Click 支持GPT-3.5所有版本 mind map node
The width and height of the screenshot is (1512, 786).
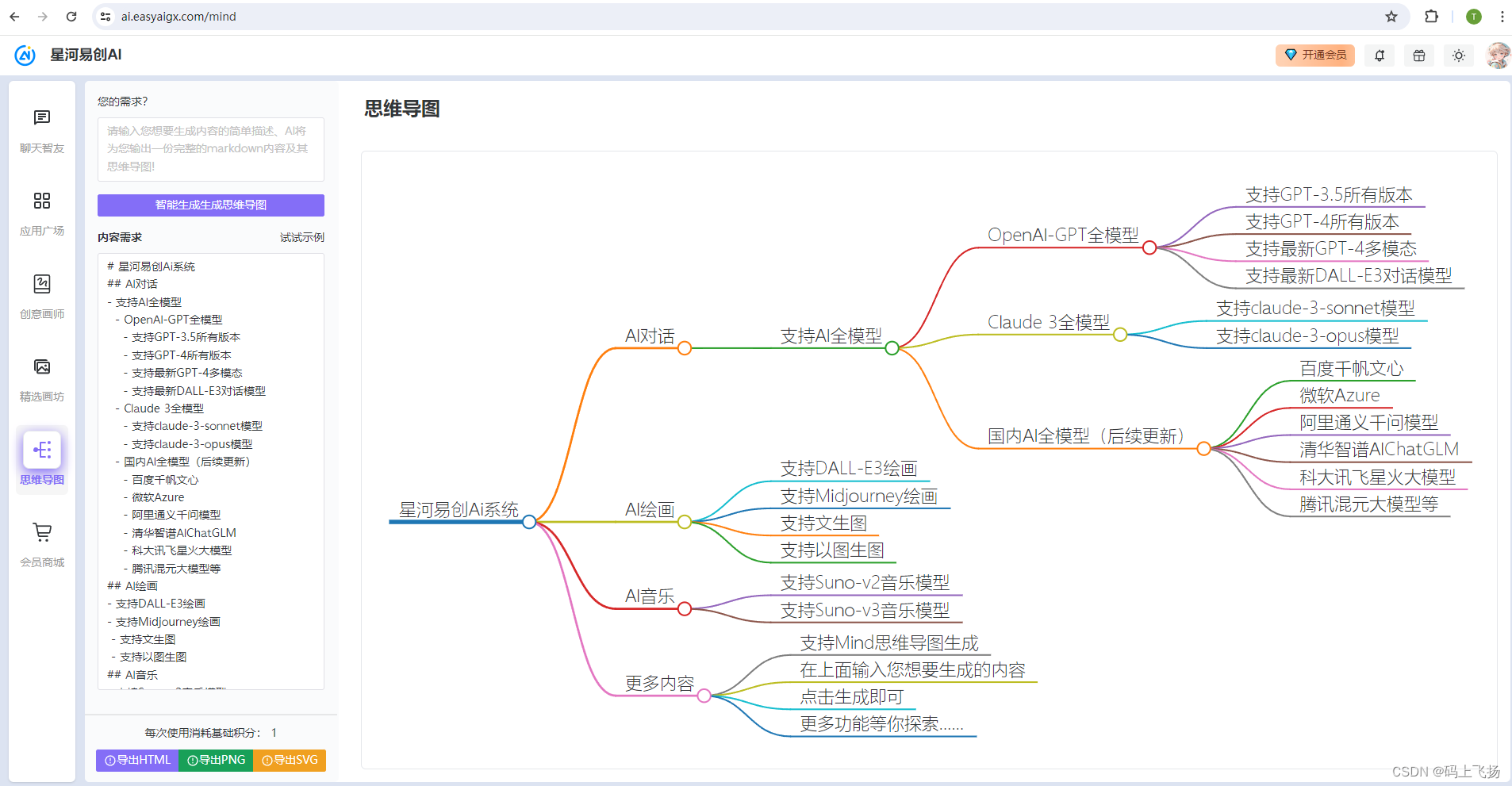(x=1329, y=195)
